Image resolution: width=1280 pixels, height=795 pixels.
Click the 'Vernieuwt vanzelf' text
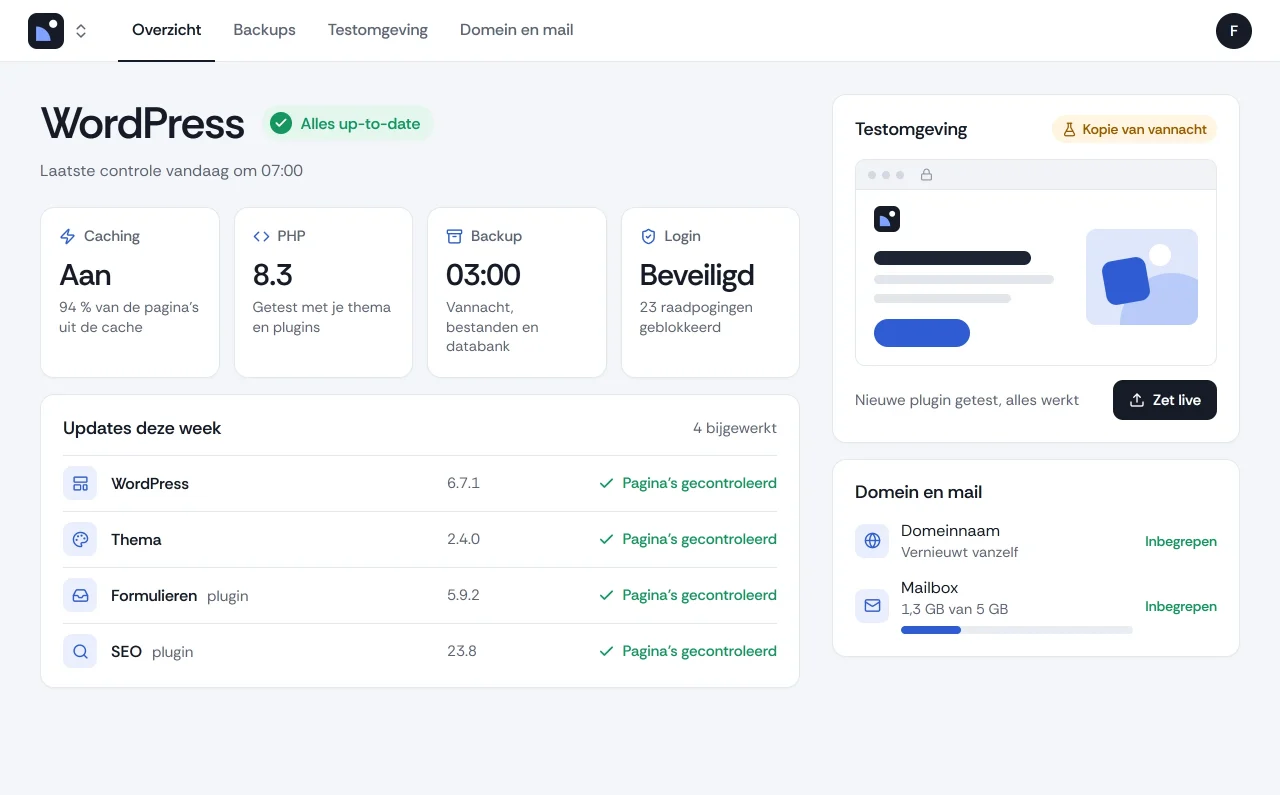[x=959, y=552]
